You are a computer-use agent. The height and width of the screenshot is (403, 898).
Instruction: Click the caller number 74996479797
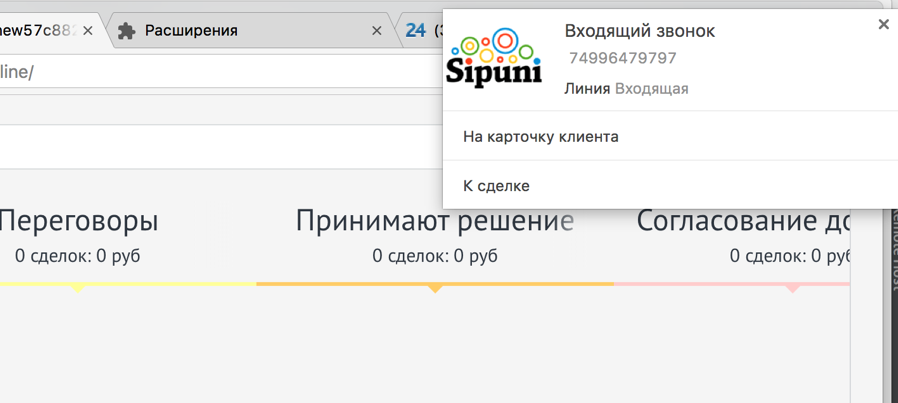point(623,58)
